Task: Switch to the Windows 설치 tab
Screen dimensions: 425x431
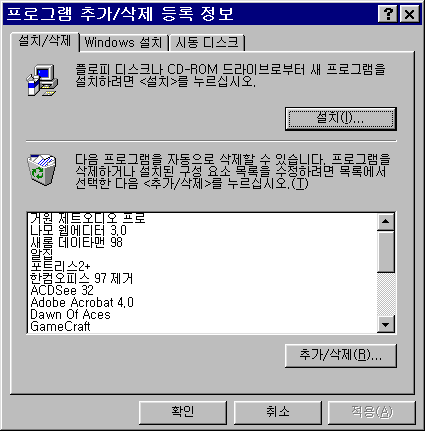Action: click(x=123, y=43)
